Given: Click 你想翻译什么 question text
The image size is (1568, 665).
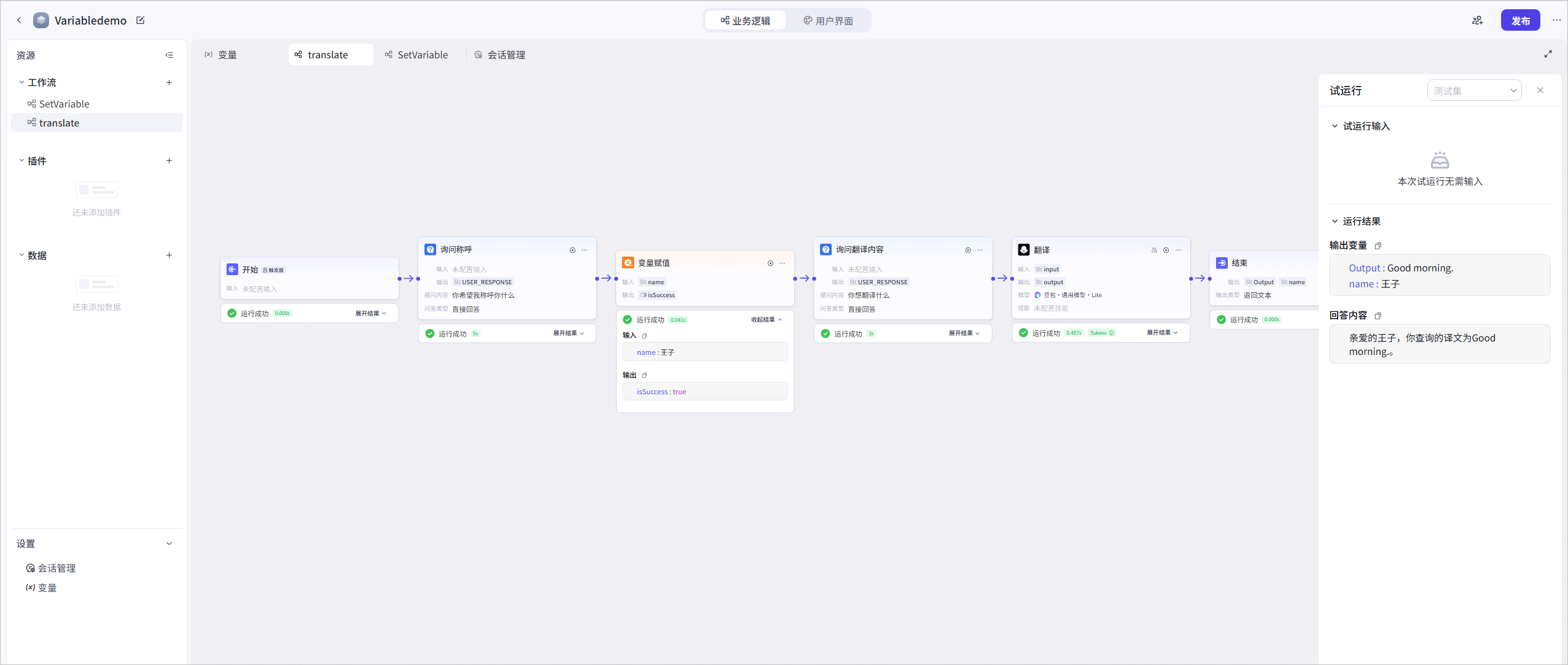Looking at the screenshot, I should (868, 295).
